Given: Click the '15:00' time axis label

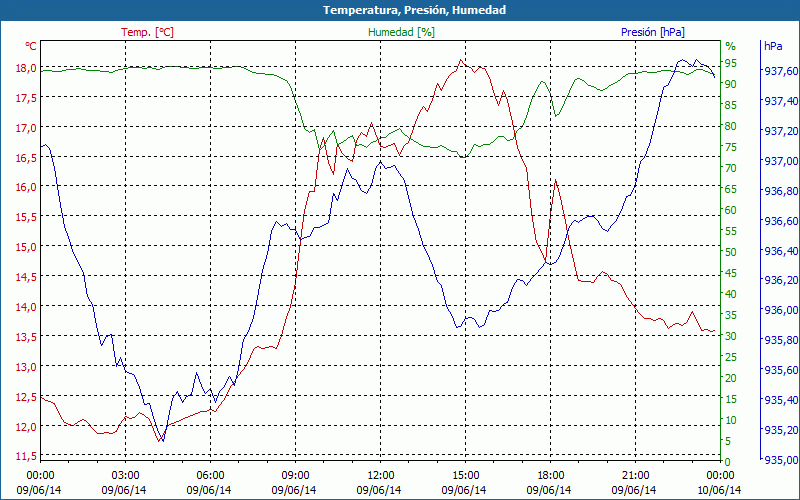Looking at the screenshot, I should tap(465, 474).
